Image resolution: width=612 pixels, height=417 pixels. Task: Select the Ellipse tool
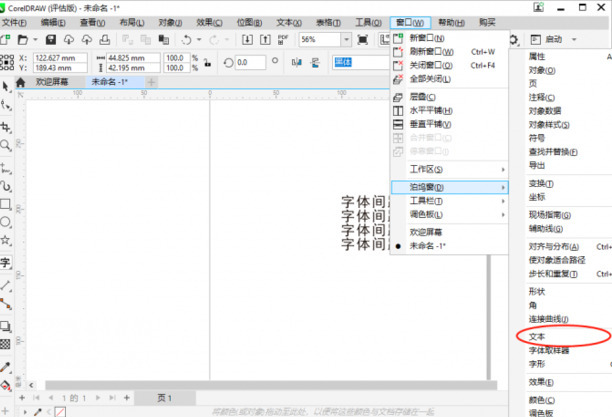[x=6, y=222]
